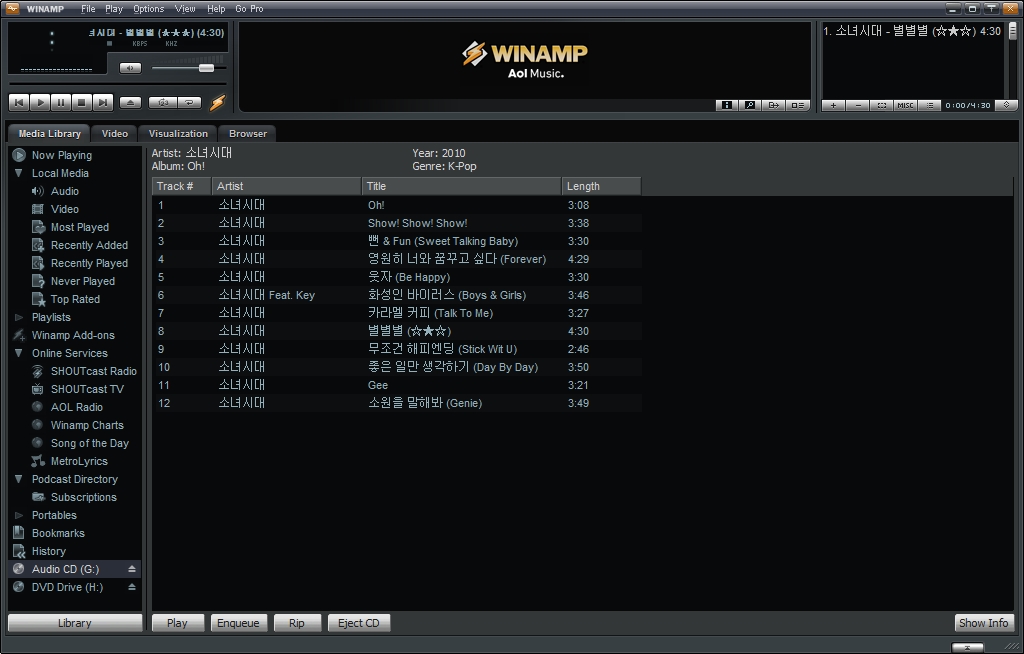Add files with the playlist plus button

[x=833, y=105]
